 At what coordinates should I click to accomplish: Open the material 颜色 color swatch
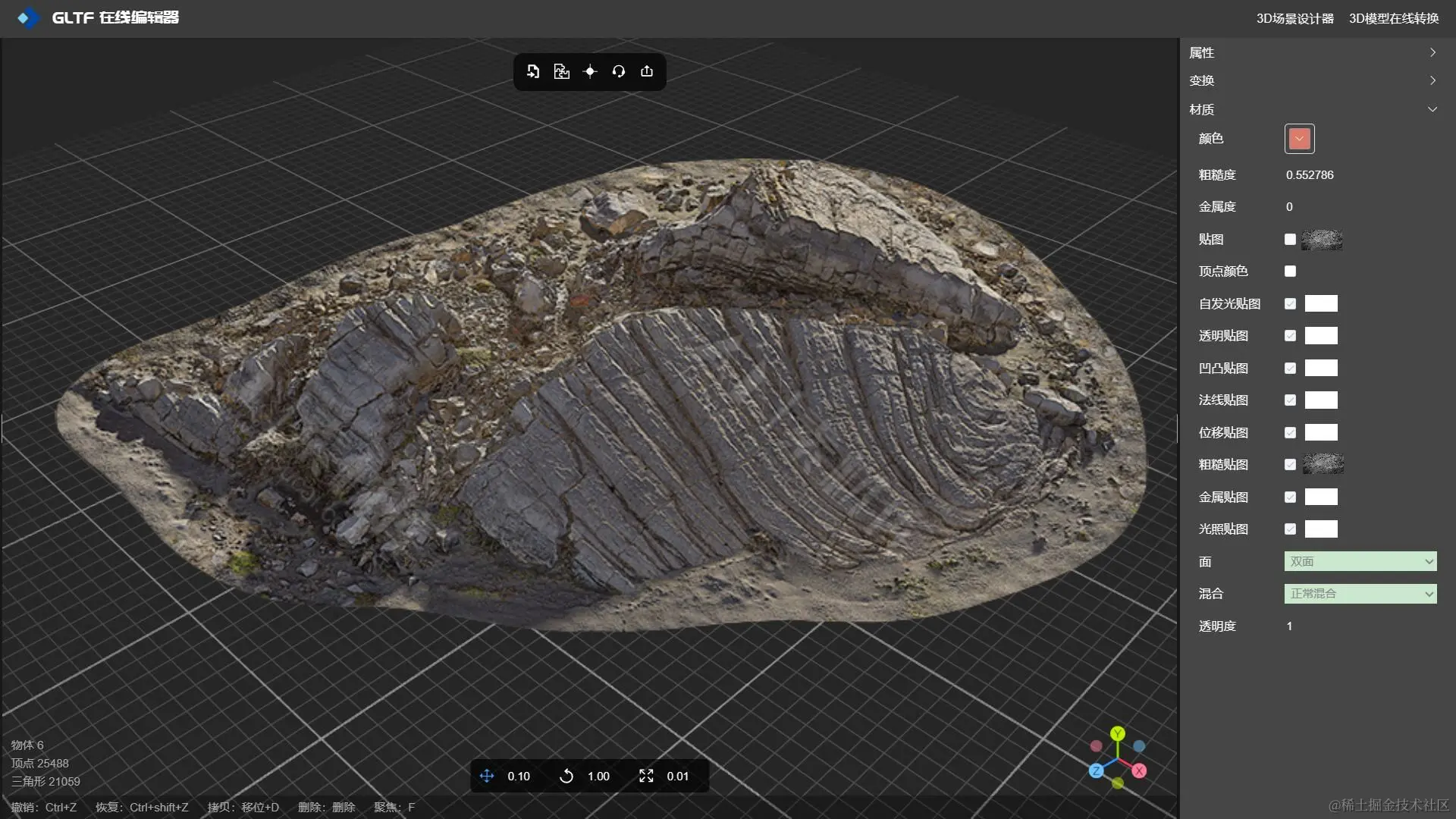pos(1299,139)
